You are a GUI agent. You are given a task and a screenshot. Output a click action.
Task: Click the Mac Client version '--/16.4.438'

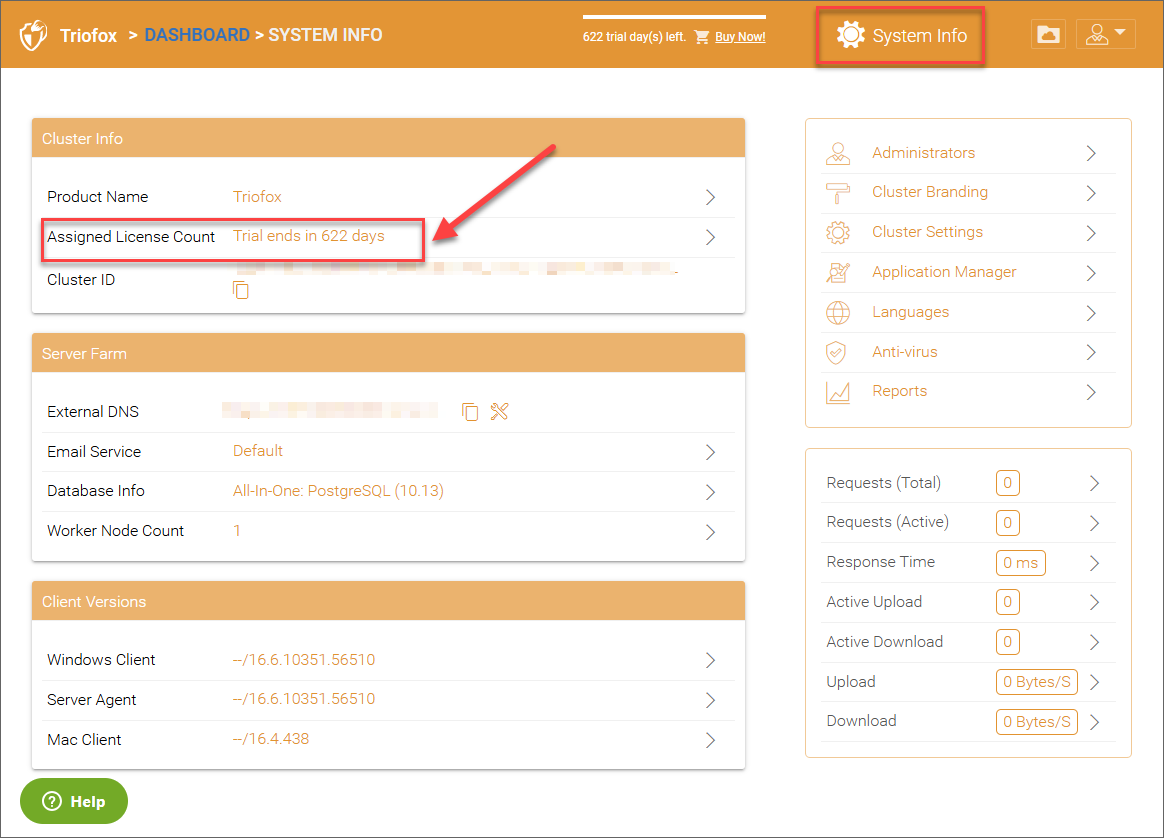(271, 739)
